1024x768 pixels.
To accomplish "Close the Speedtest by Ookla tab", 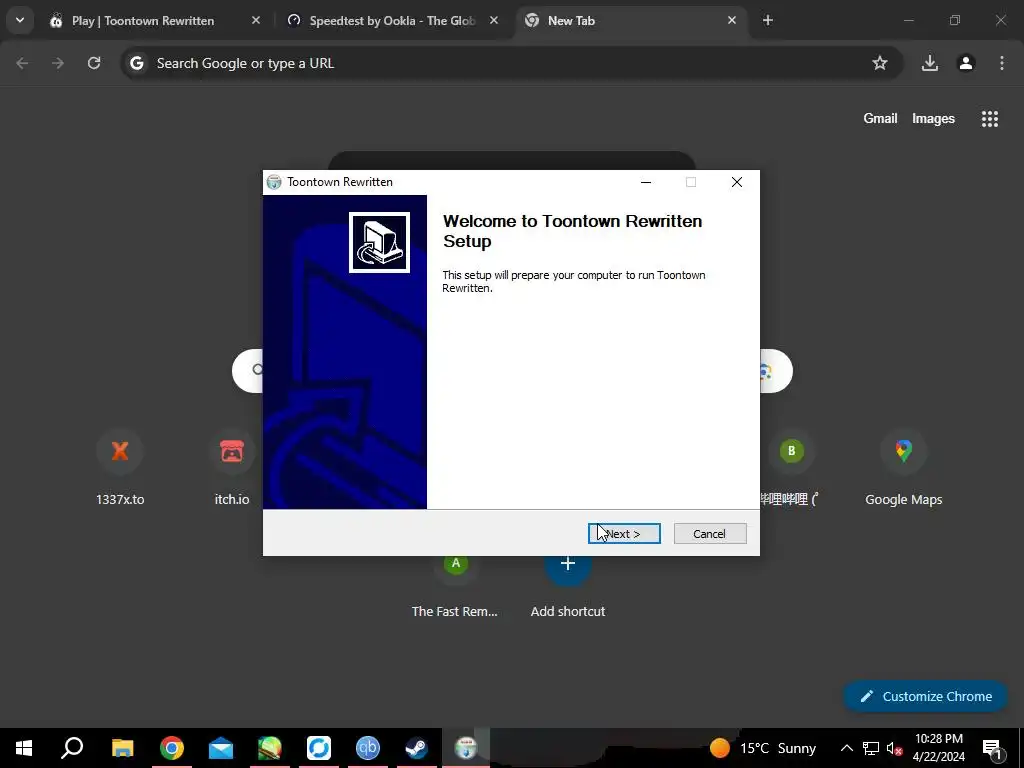I will (x=494, y=20).
